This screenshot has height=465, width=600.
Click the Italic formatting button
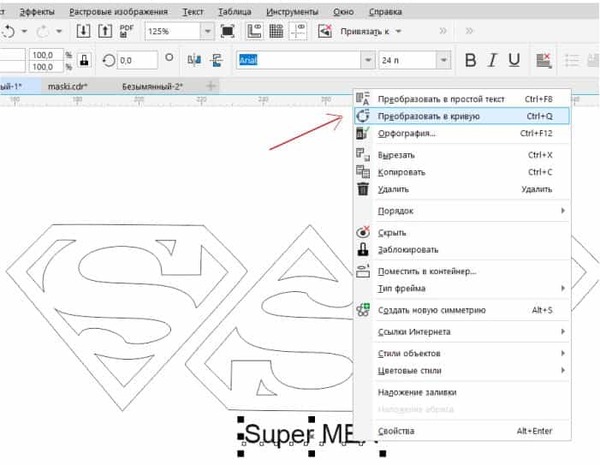coord(493,60)
